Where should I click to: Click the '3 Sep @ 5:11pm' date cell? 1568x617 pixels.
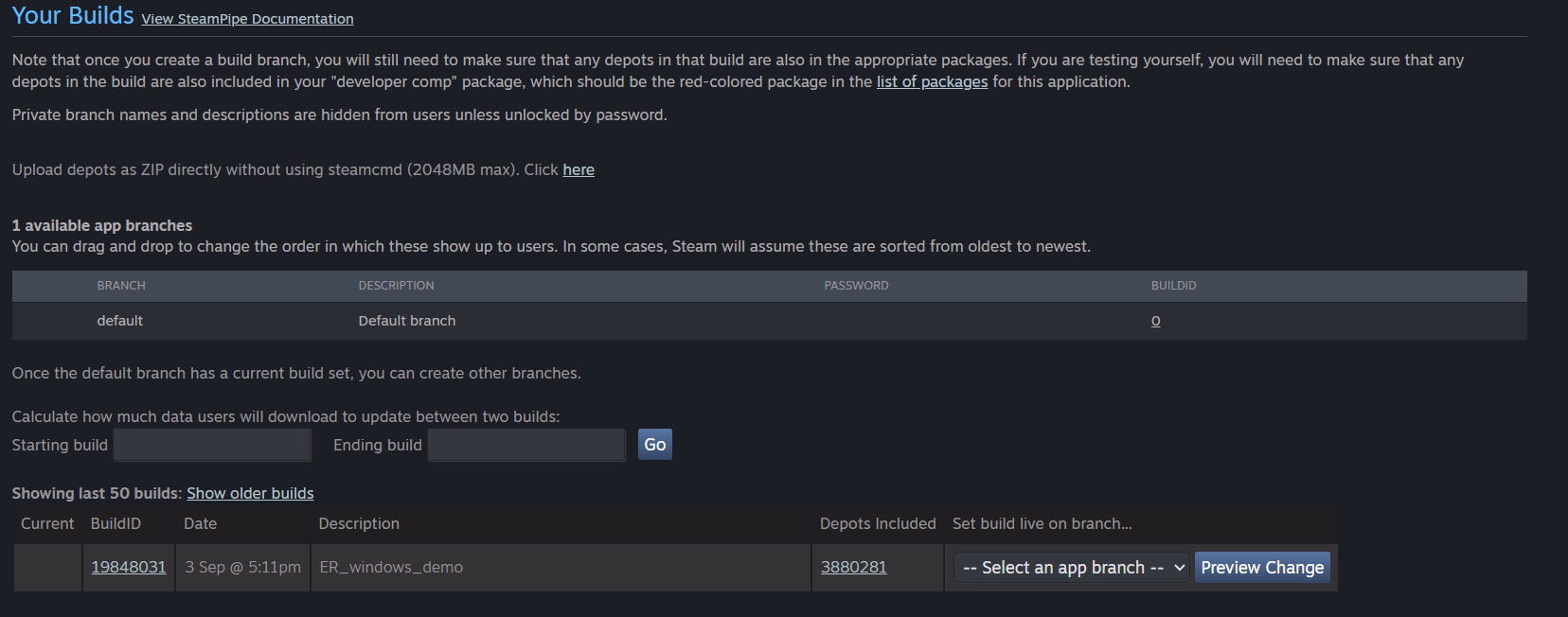242,568
